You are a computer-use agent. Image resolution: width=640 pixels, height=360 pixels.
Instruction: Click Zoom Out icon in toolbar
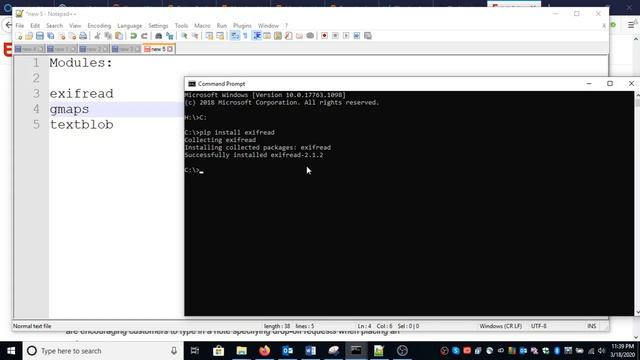click(x=195, y=36)
